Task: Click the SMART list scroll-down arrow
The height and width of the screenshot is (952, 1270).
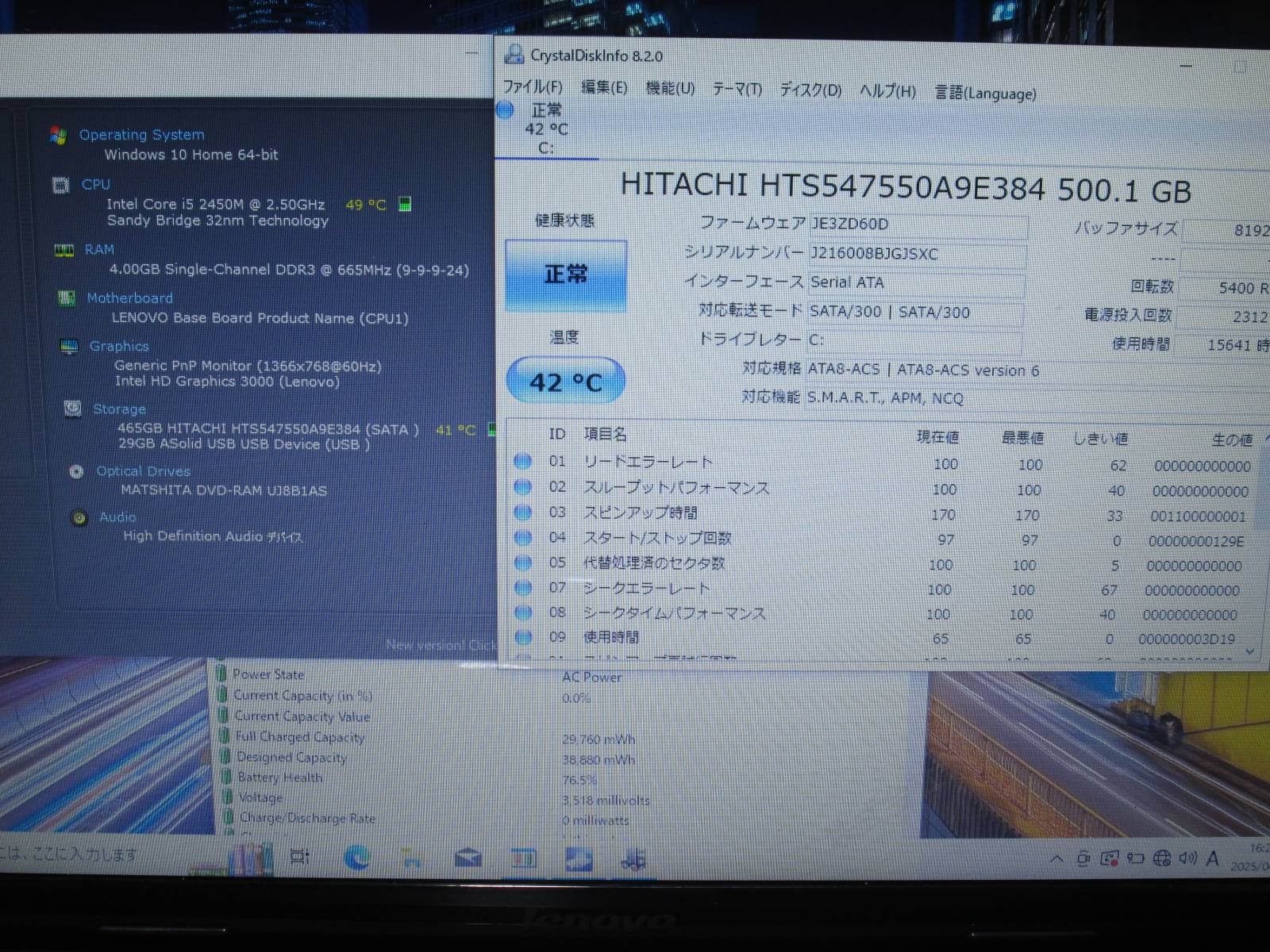Action: (1250, 651)
